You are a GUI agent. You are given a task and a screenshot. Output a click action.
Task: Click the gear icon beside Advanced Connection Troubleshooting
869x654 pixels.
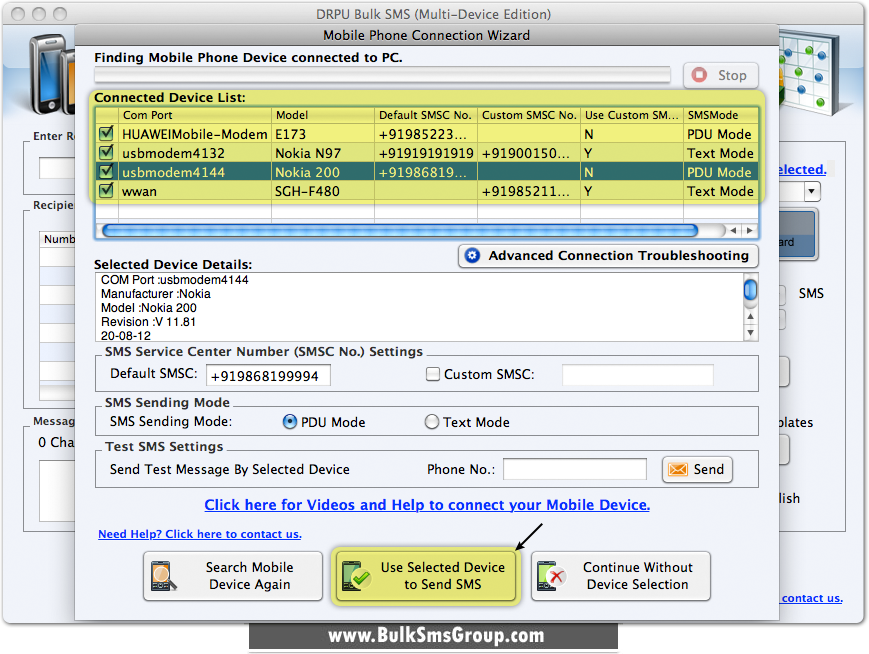[x=471, y=255]
